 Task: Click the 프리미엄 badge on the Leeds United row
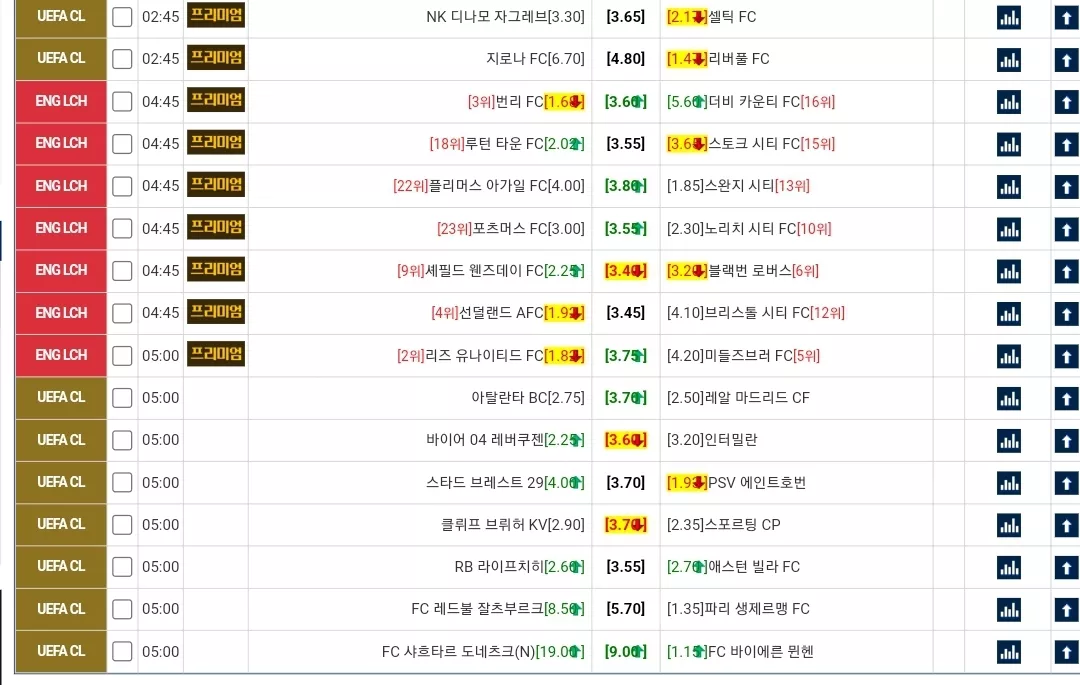pyautogui.click(x=216, y=355)
